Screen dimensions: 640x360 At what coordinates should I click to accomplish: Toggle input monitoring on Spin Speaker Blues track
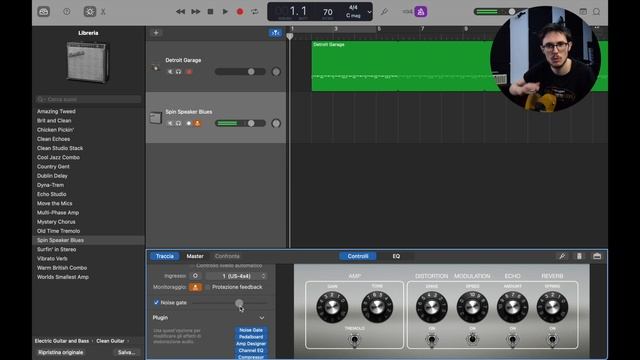198,123
